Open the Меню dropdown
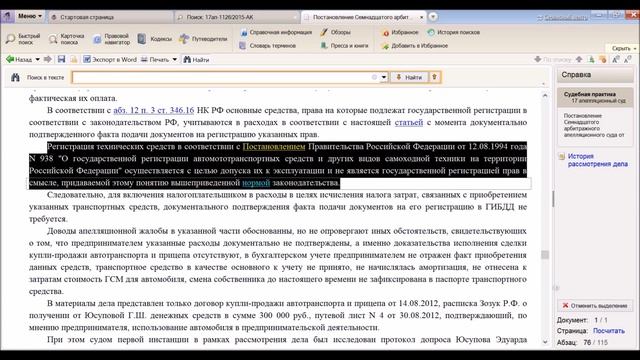640x360 pixels. (29, 16)
